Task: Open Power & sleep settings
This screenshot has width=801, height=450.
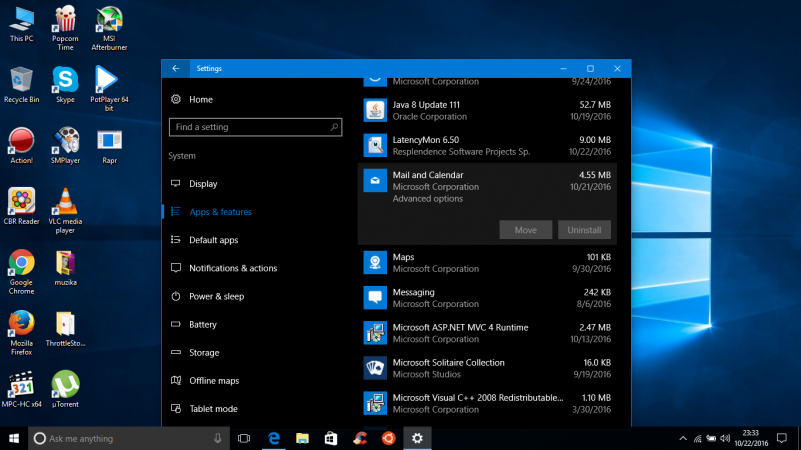Action: coord(216,296)
